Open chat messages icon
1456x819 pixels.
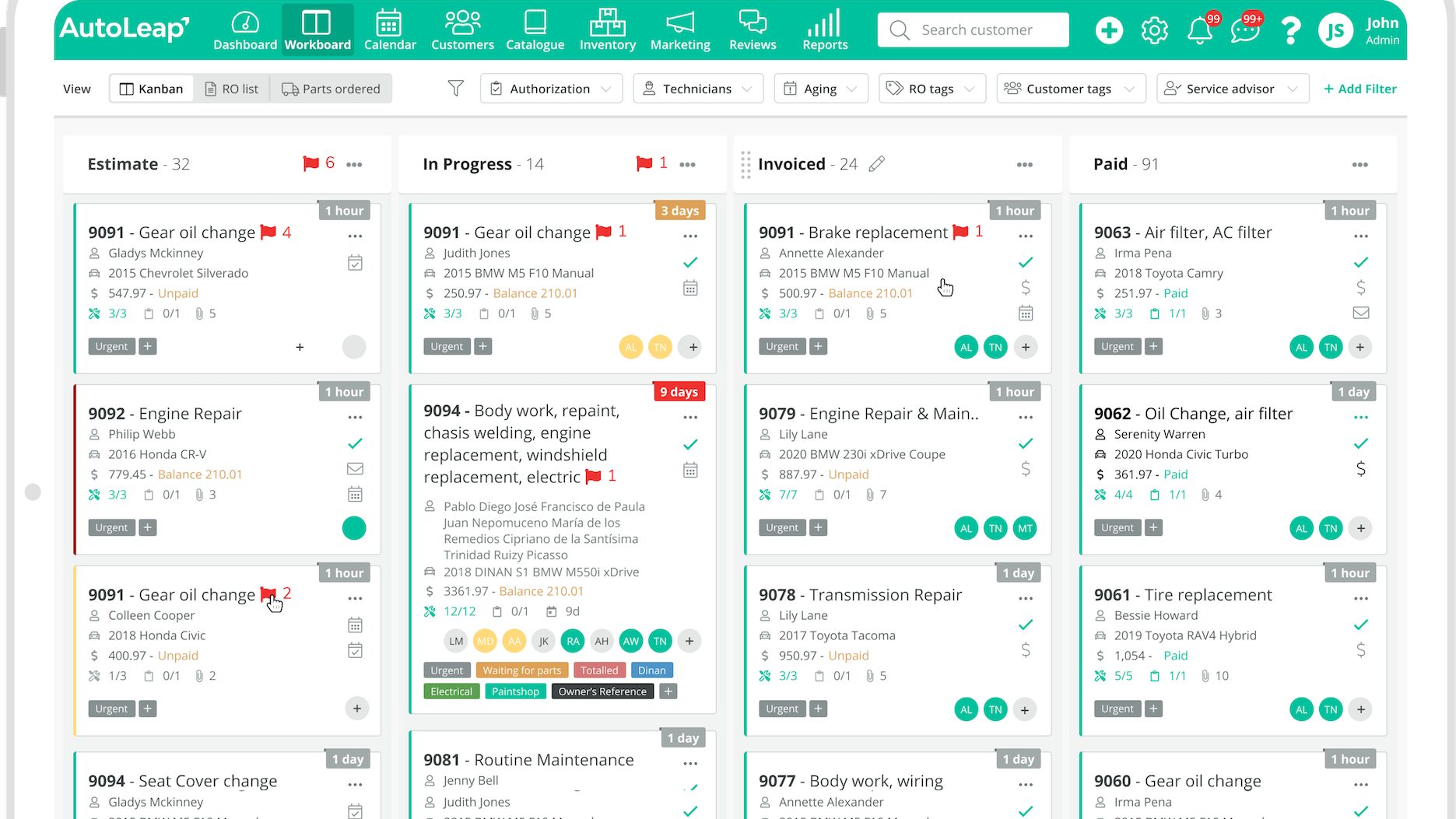click(x=1245, y=30)
